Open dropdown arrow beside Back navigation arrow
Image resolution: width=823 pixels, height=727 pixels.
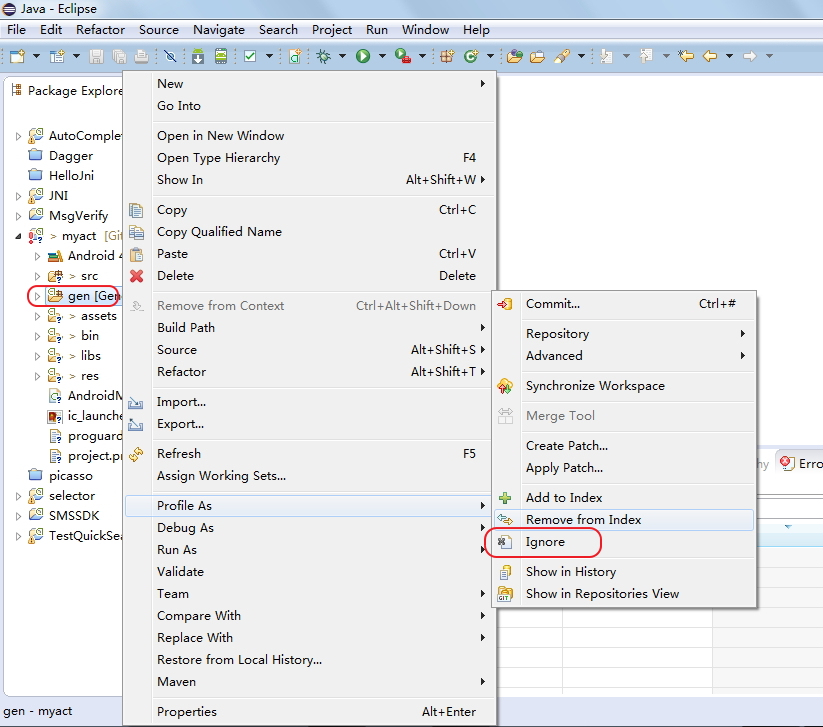point(729,56)
